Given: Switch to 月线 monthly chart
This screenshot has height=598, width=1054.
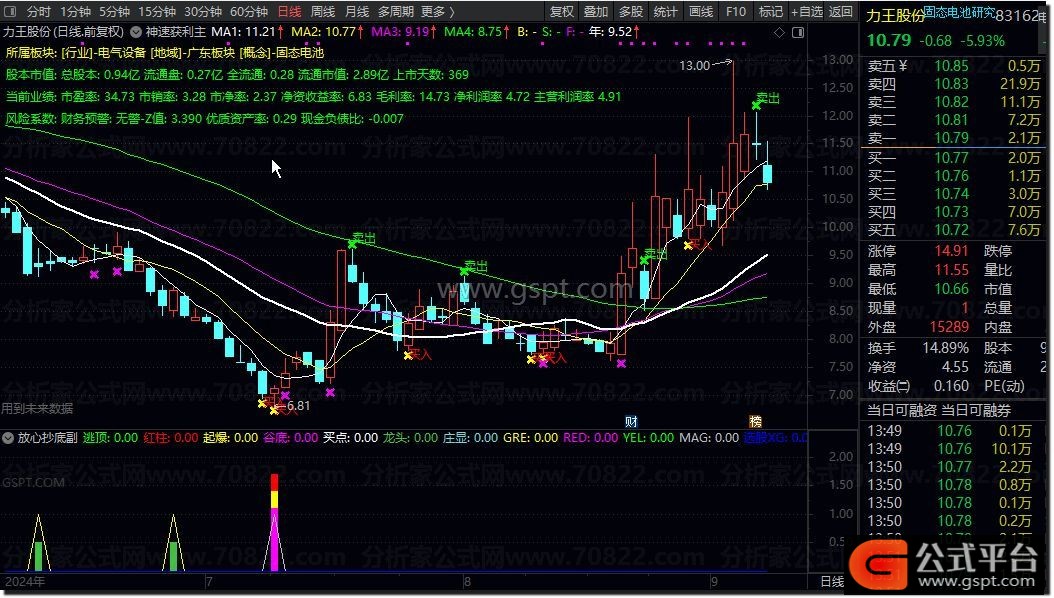Looking at the screenshot, I should [x=356, y=11].
